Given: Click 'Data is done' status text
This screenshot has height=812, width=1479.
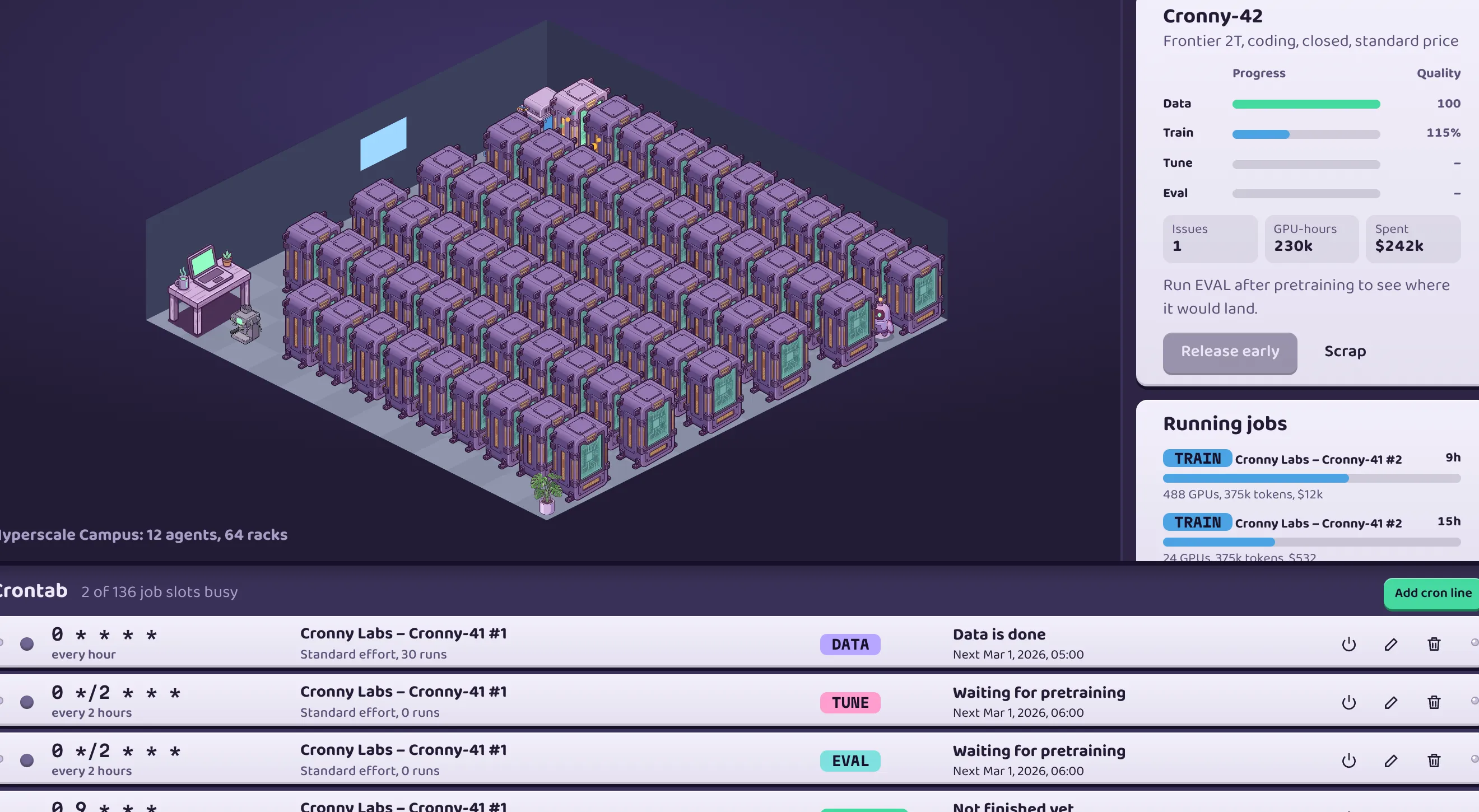Looking at the screenshot, I should pyautogui.click(x=998, y=634).
